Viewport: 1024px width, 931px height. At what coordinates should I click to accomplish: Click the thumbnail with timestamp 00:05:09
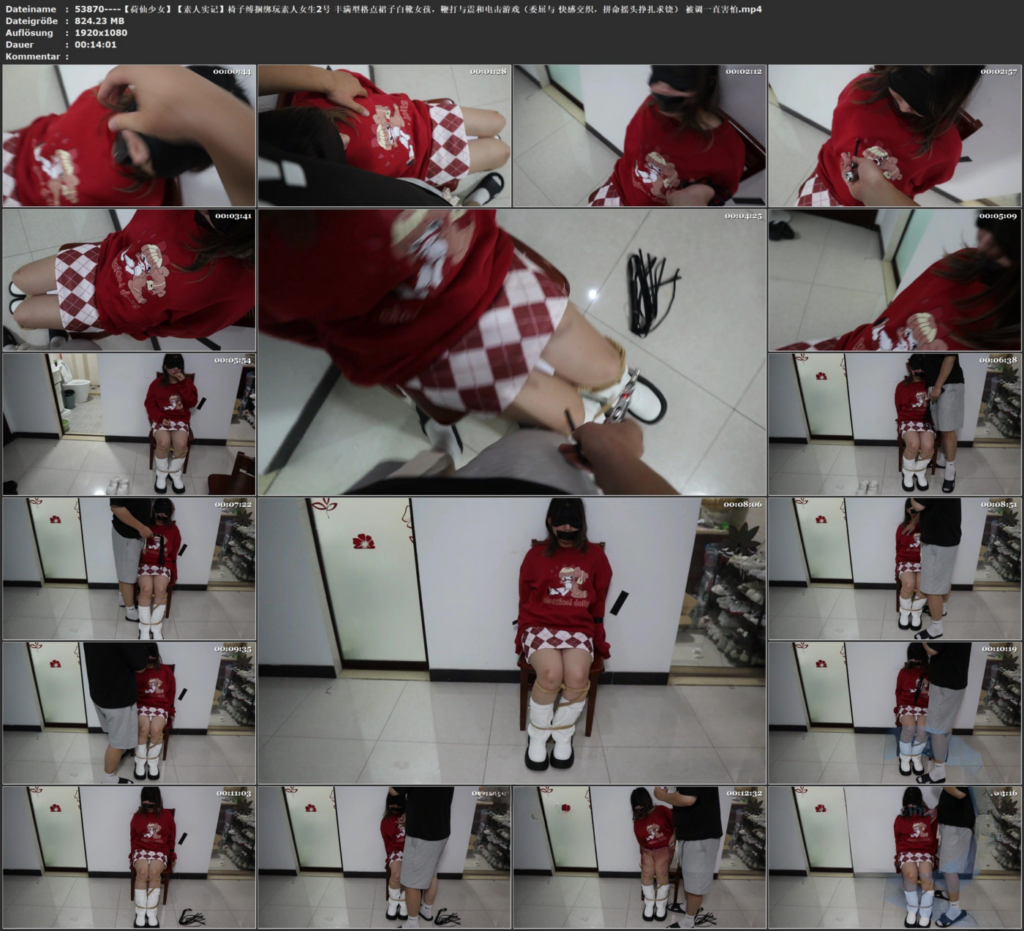[895, 280]
